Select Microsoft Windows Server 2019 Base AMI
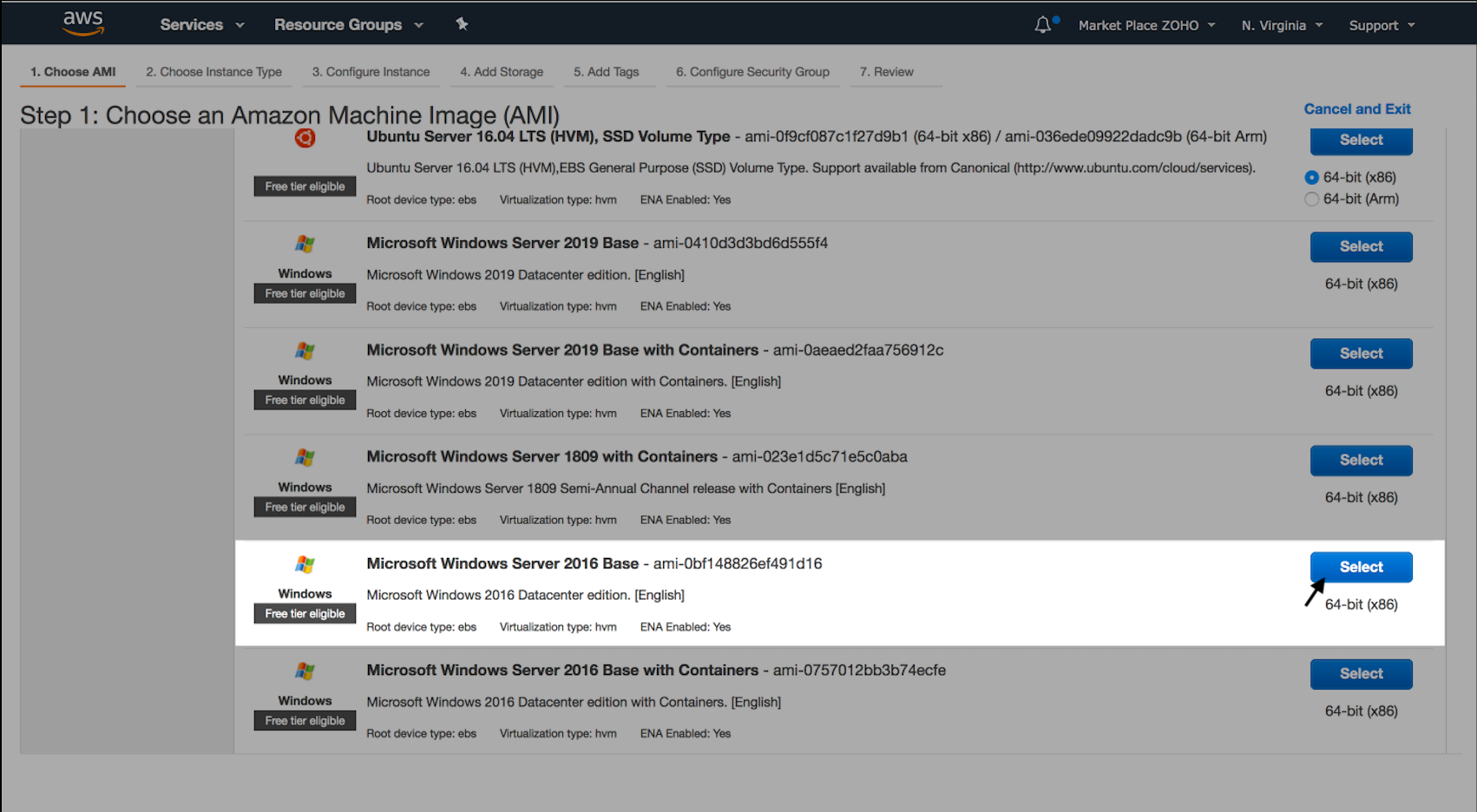The width and height of the screenshot is (1477, 812). (x=1361, y=247)
